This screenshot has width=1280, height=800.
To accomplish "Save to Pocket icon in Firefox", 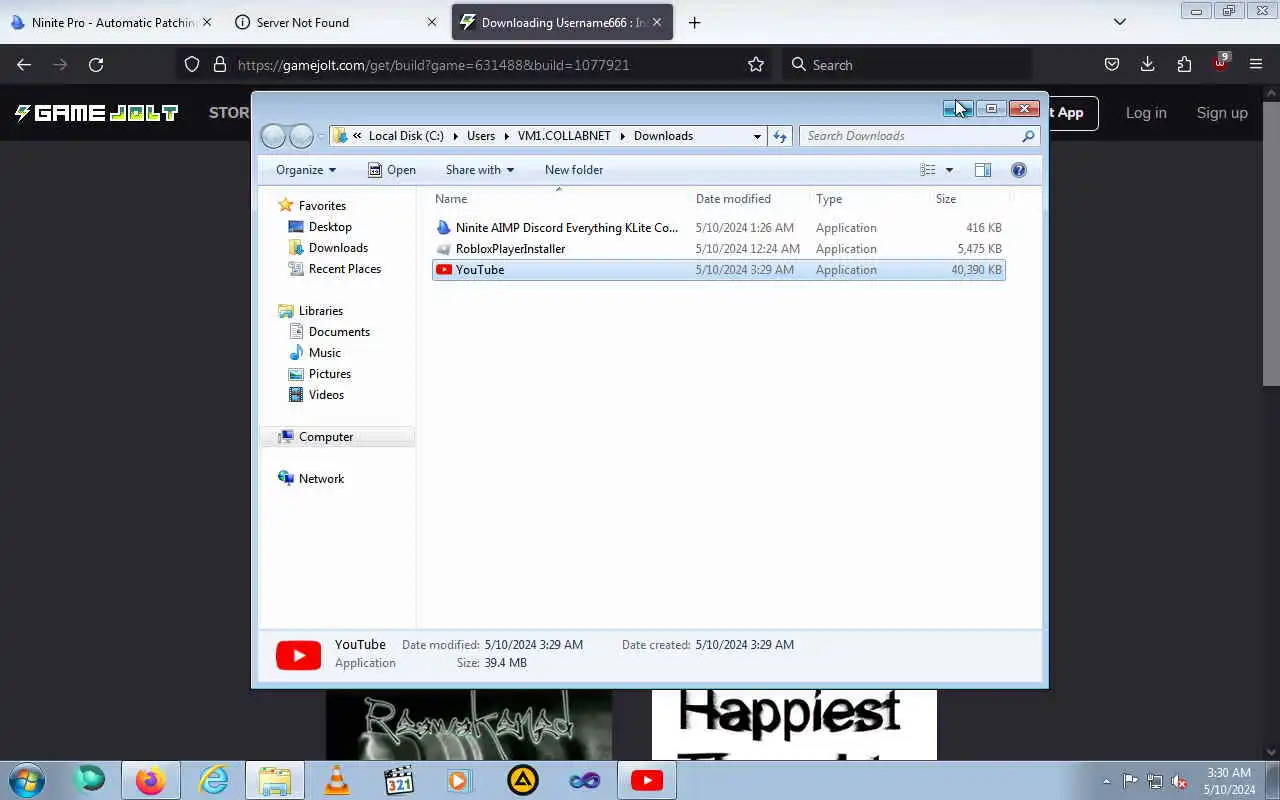I will pyautogui.click(x=1112, y=65).
